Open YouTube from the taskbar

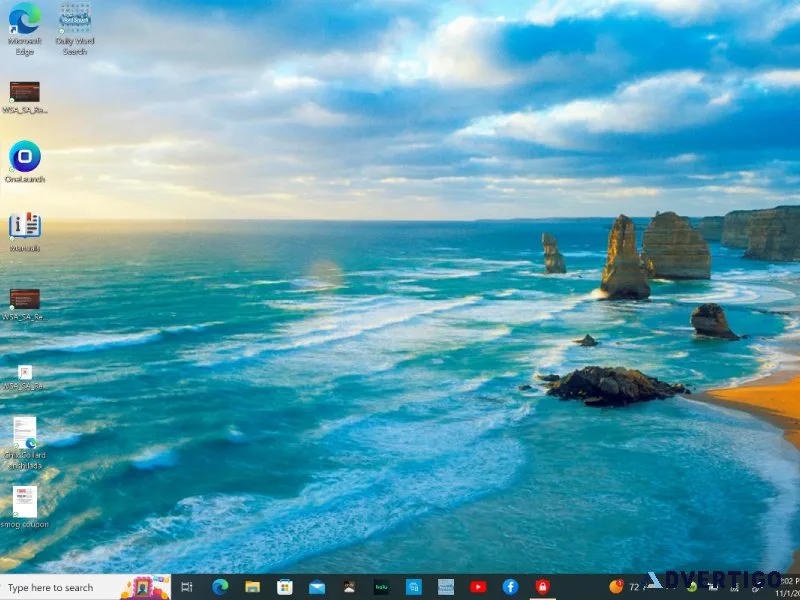coord(478,587)
